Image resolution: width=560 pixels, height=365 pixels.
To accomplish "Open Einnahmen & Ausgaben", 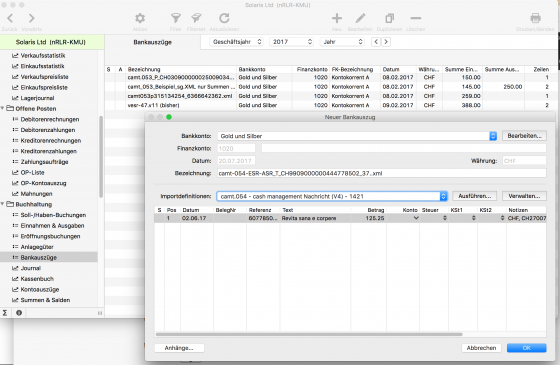I will pos(52,226).
